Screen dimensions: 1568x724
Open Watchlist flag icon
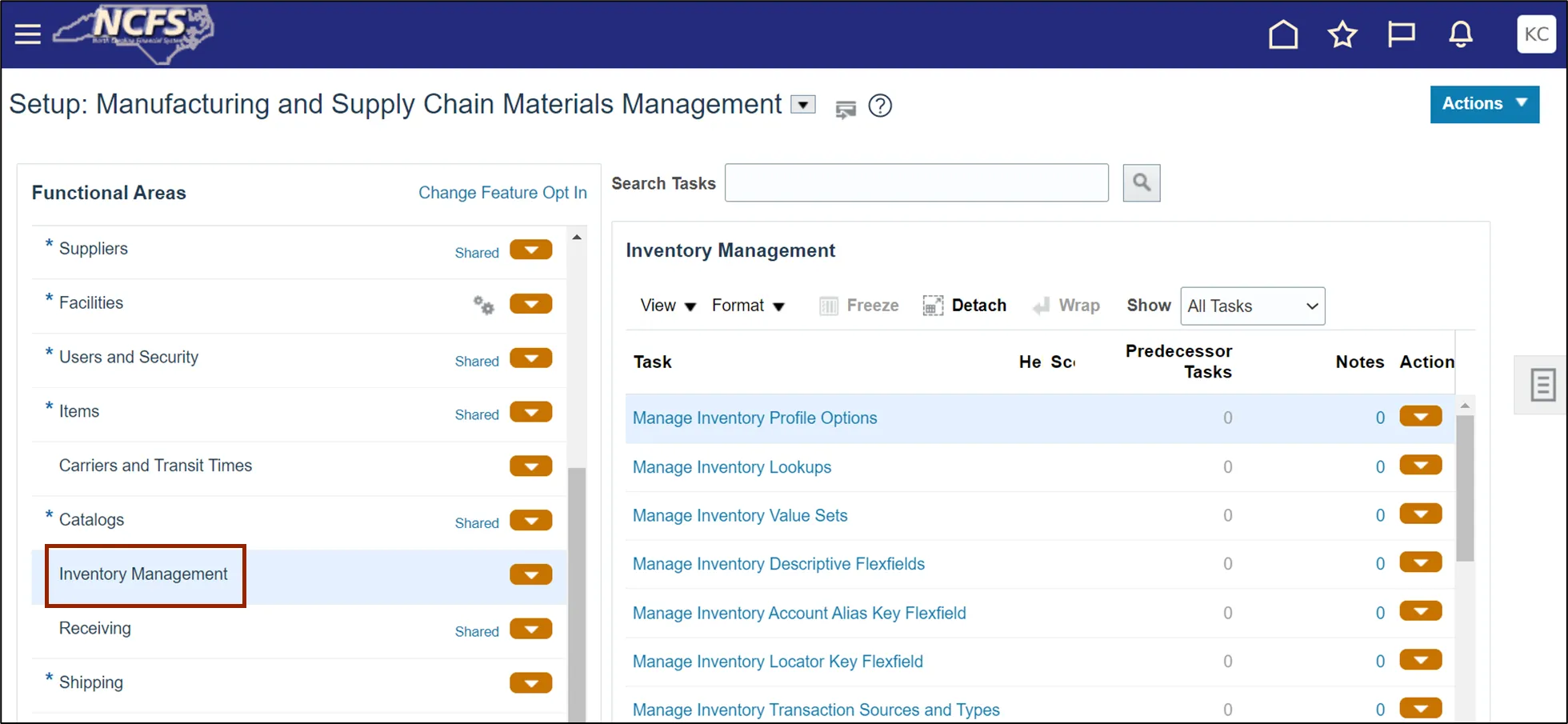[1401, 34]
